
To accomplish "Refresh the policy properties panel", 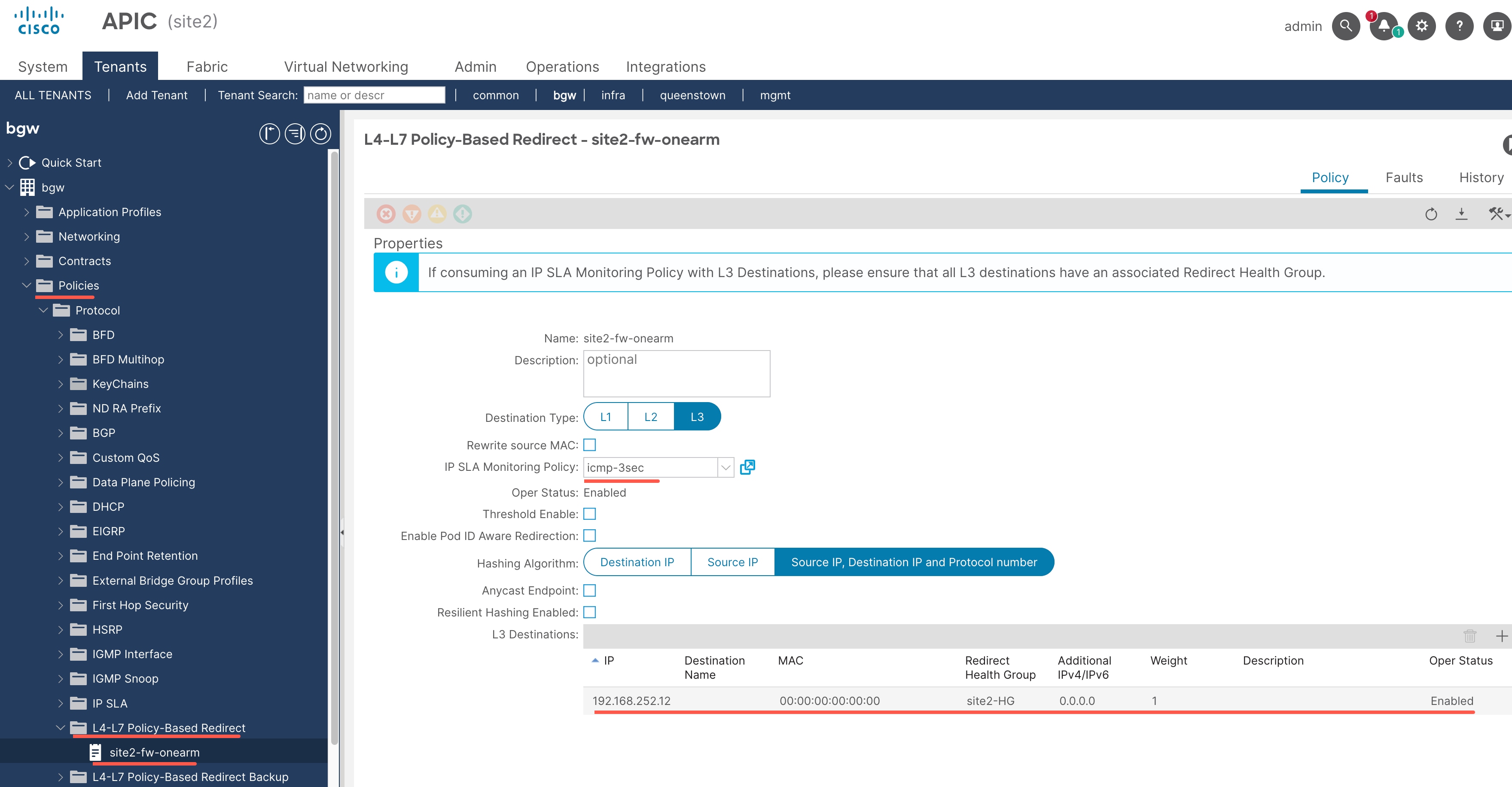I will pyautogui.click(x=1431, y=214).
